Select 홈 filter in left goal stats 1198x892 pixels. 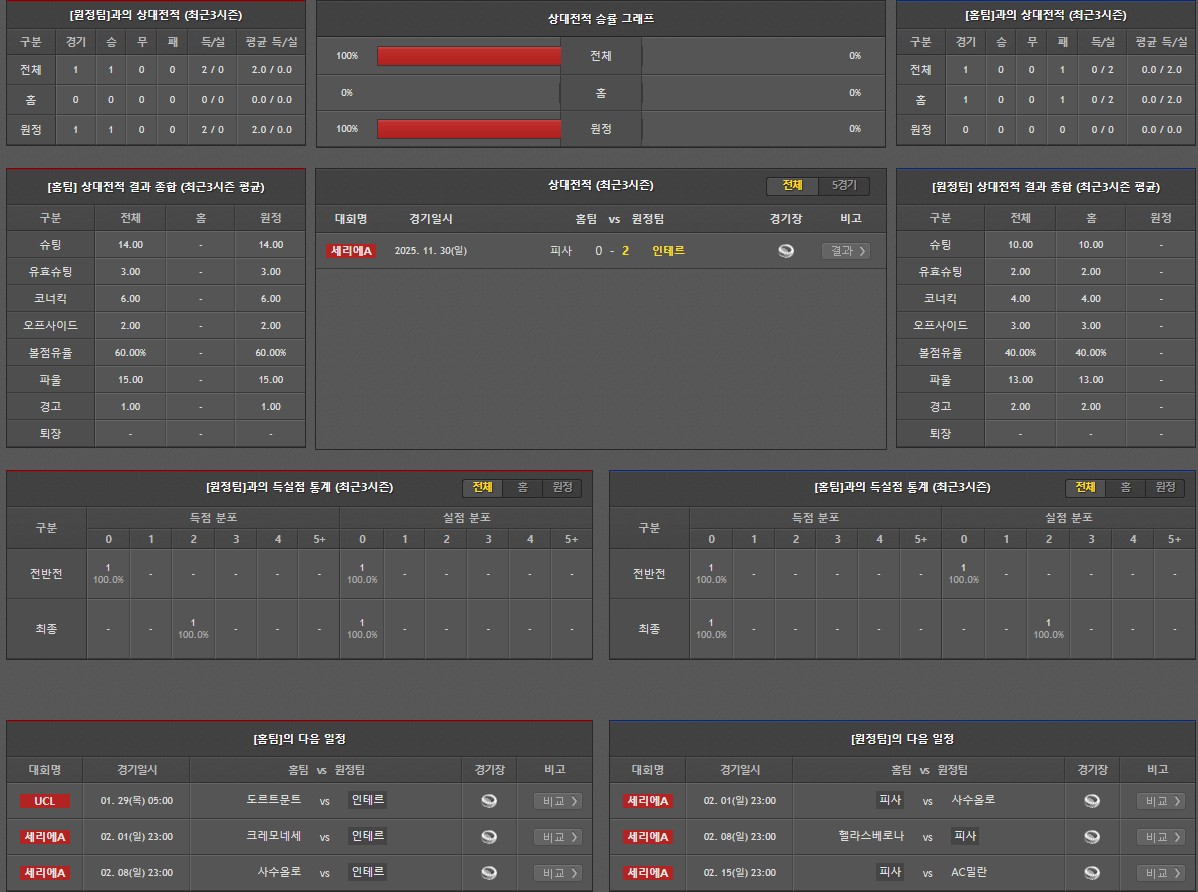coord(522,488)
